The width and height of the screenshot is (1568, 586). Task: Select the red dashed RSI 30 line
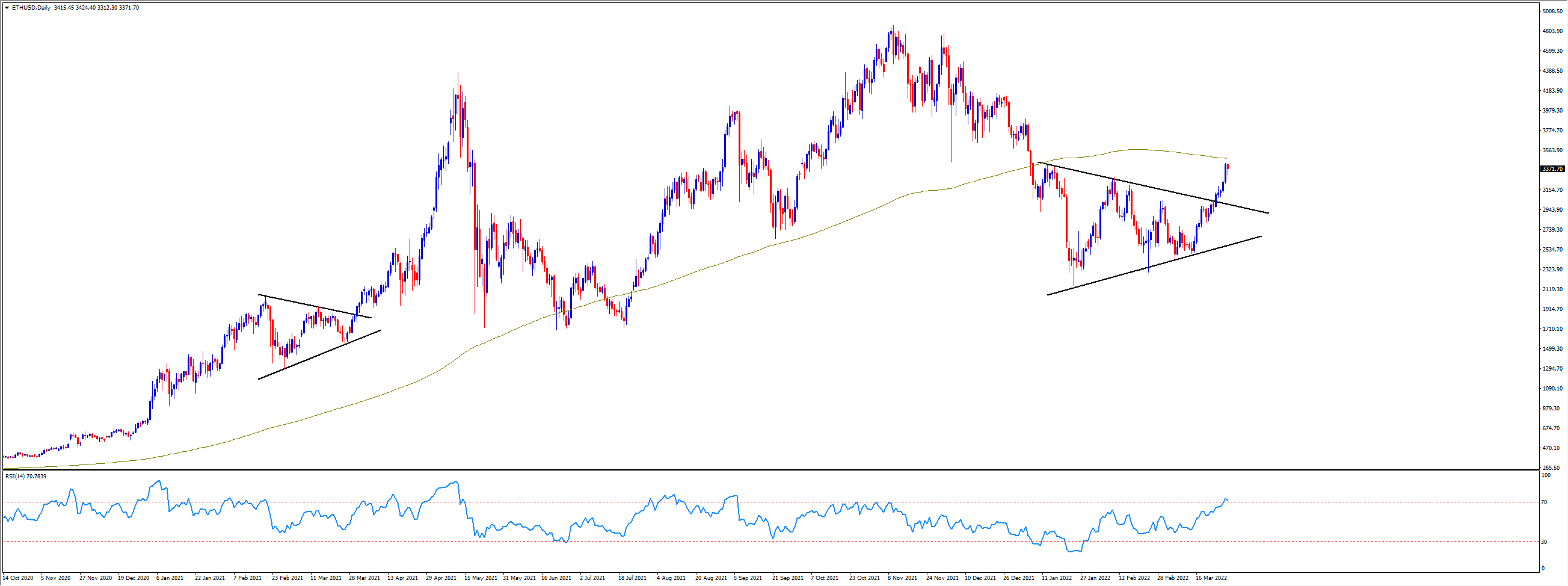click(x=730, y=541)
